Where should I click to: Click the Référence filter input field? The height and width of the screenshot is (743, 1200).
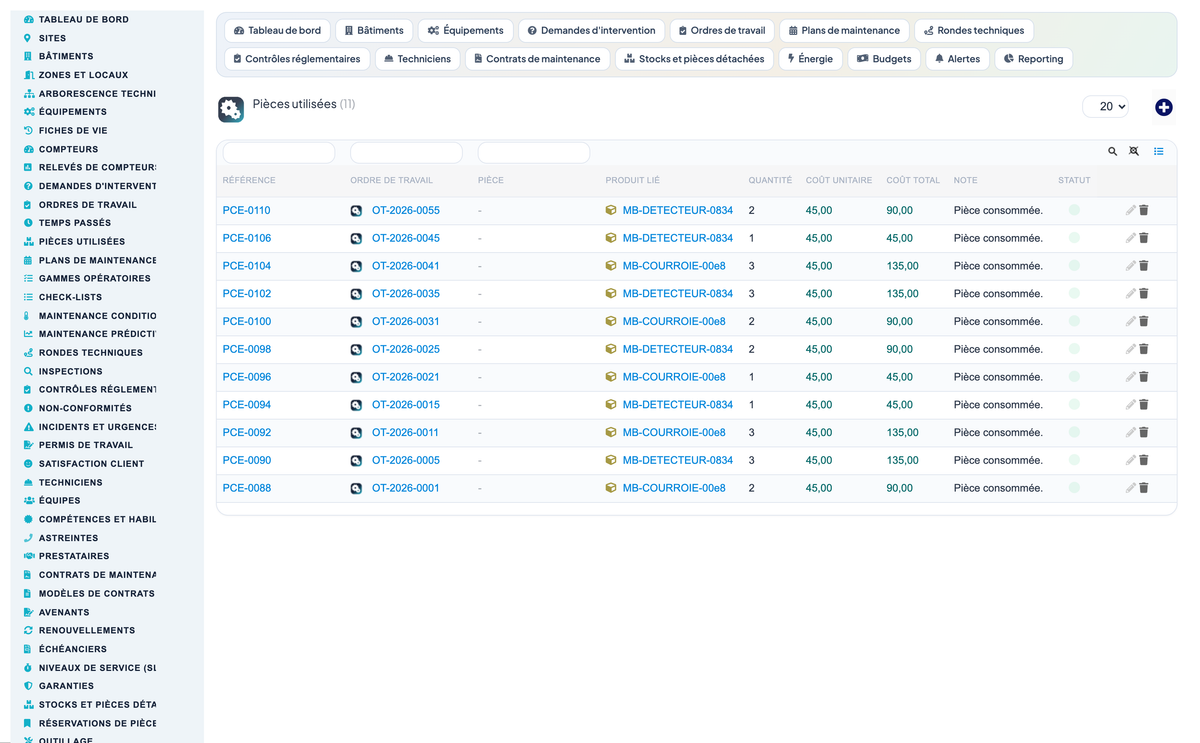tap(278, 153)
